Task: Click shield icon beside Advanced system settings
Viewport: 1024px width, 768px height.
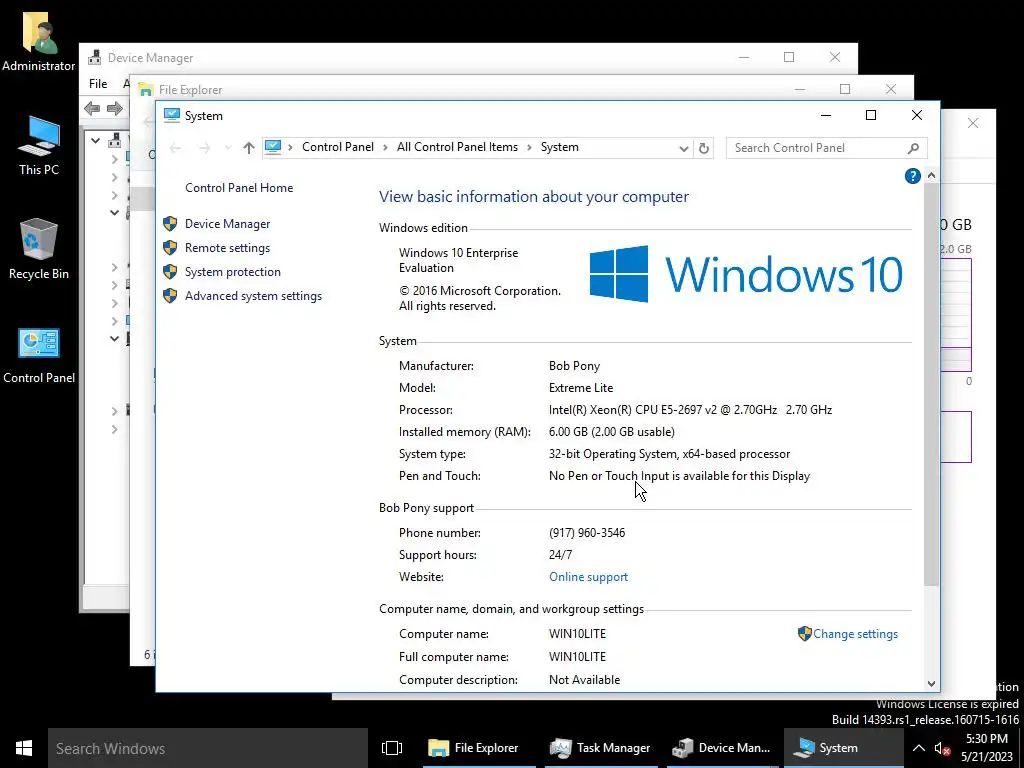Action: 170,296
